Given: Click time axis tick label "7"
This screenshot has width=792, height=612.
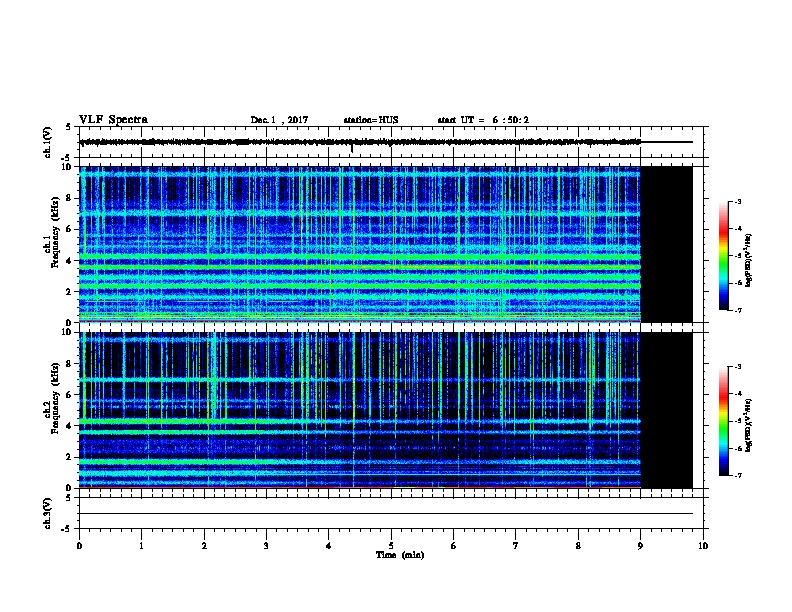Looking at the screenshot, I should [x=516, y=546].
